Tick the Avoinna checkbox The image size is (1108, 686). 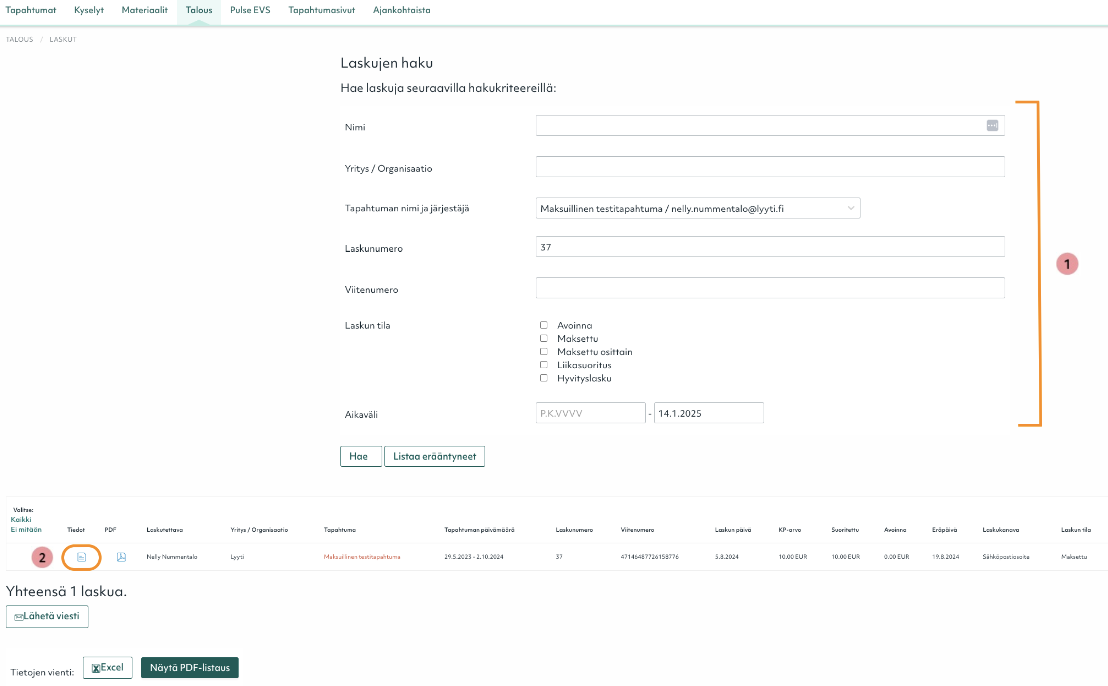(543, 325)
